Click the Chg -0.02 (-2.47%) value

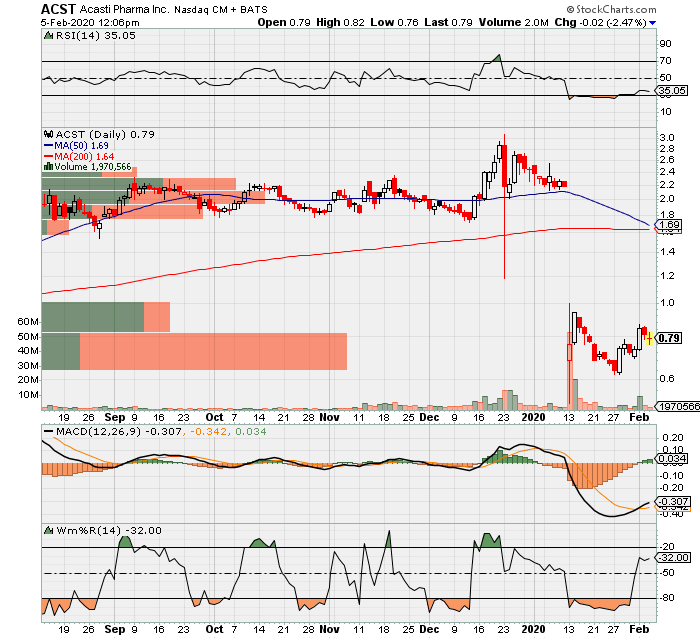(600, 22)
